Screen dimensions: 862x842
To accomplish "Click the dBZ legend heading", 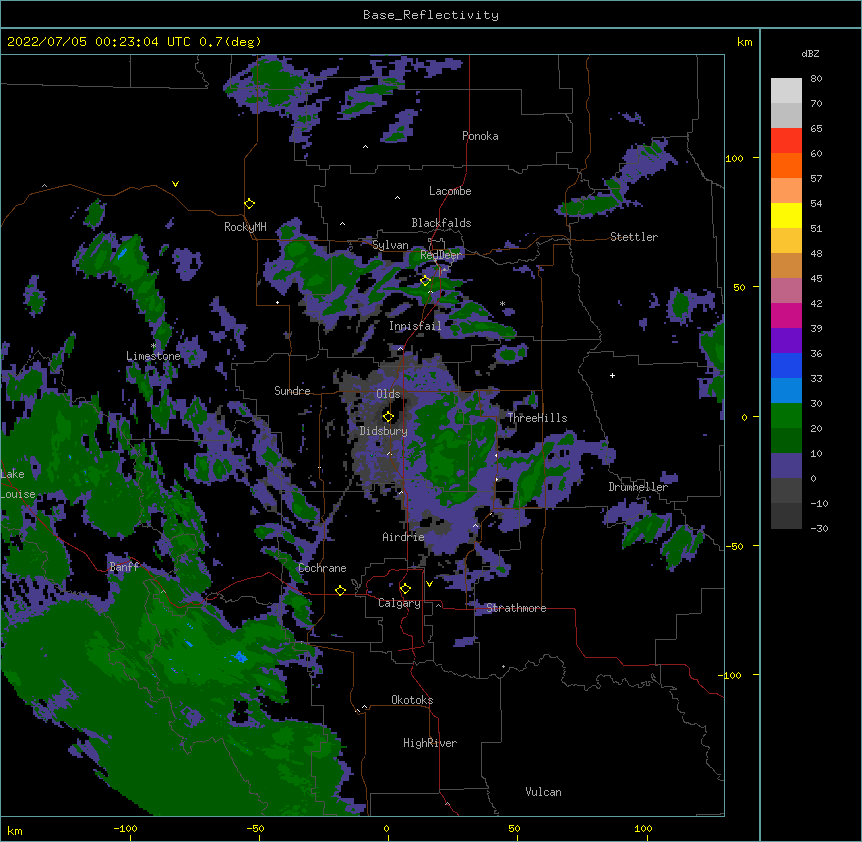I will pos(810,54).
